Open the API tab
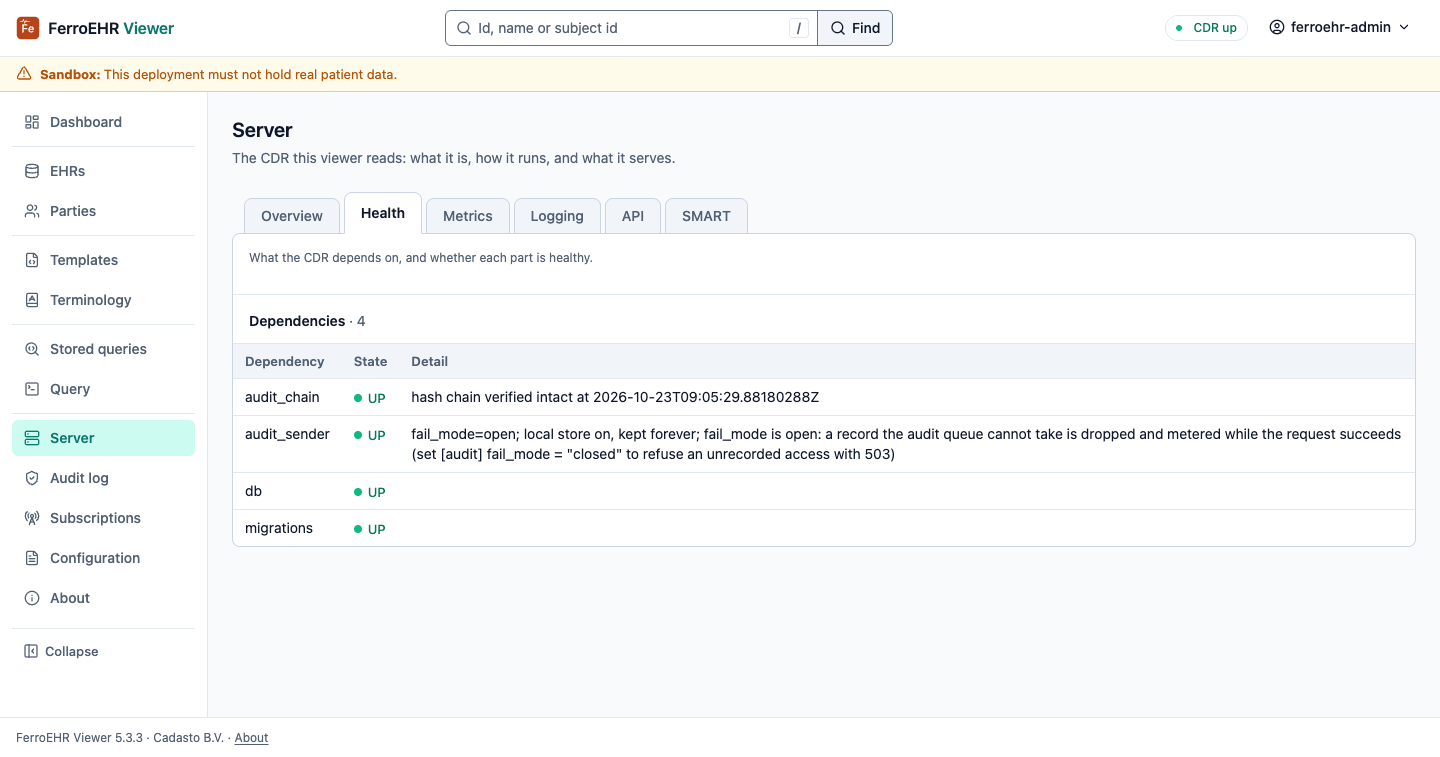This screenshot has height=757, width=1440. (x=633, y=216)
